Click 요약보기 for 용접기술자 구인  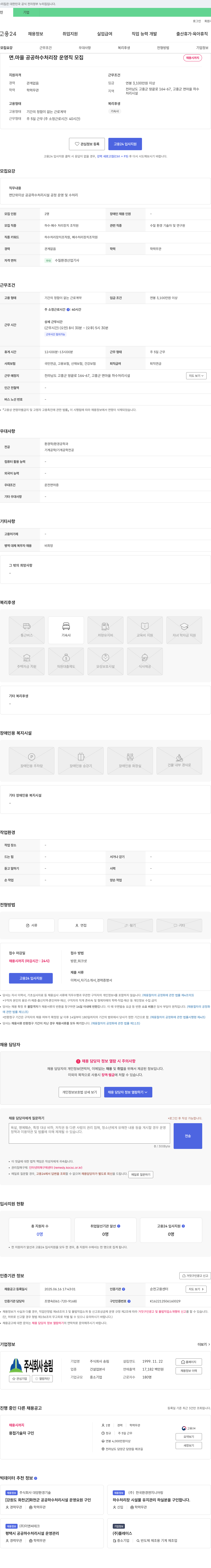189,1437
